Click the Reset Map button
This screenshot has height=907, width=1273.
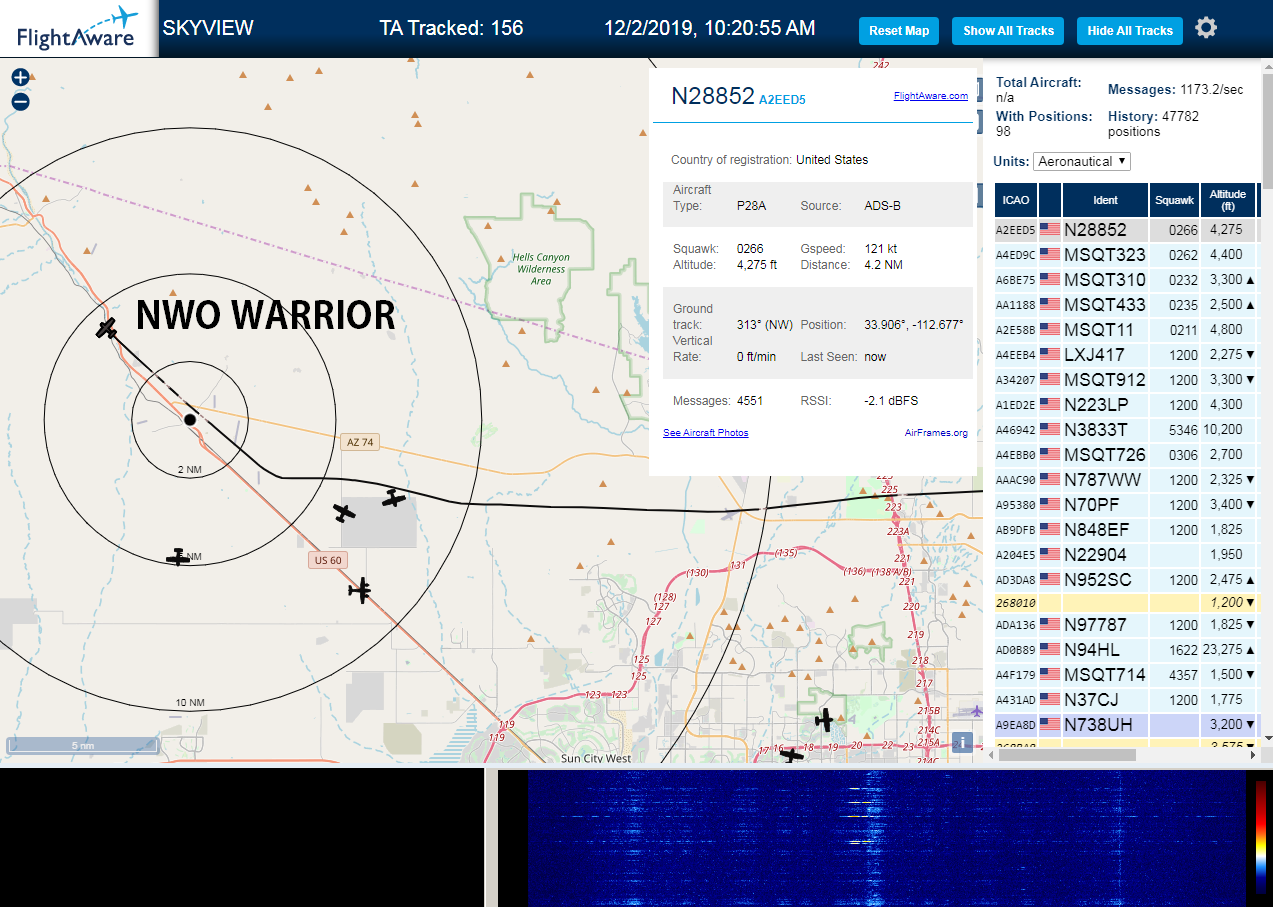click(x=899, y=31)
